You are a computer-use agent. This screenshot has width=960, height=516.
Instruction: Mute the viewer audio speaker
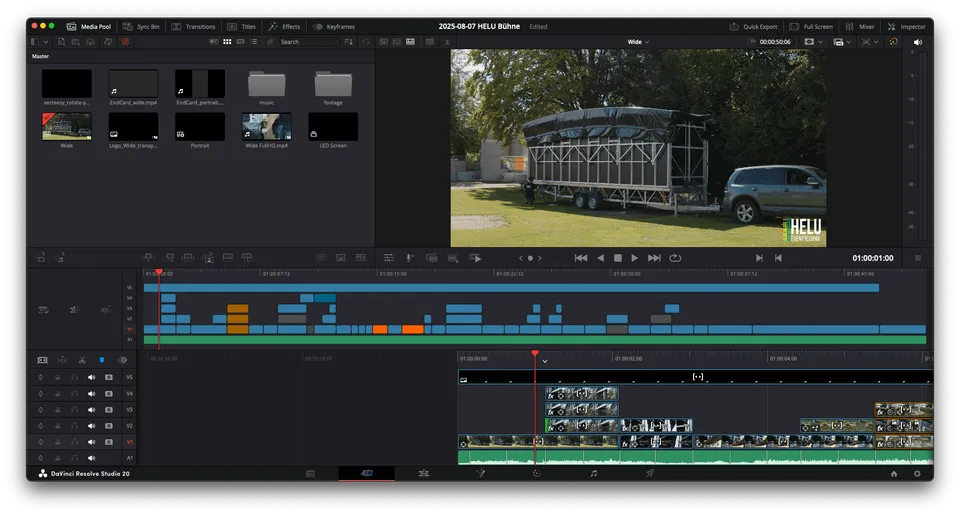tap(917, 42)
